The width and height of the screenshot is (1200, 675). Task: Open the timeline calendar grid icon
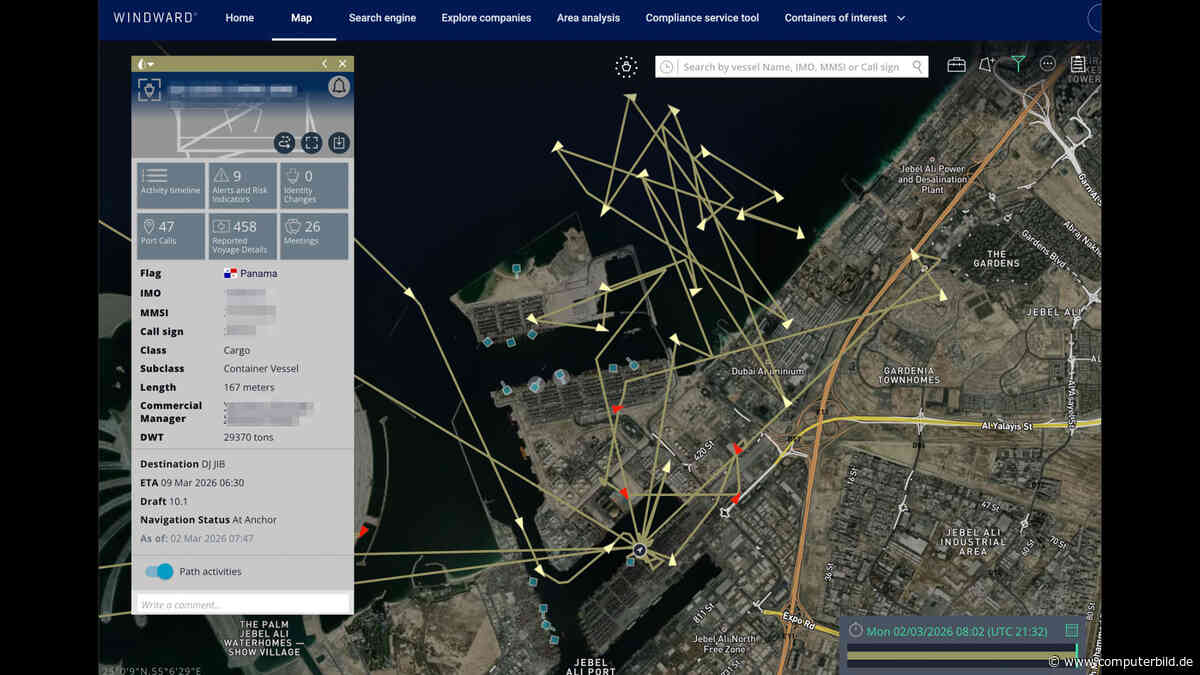pyautogui.click(x=1071, y=630)
